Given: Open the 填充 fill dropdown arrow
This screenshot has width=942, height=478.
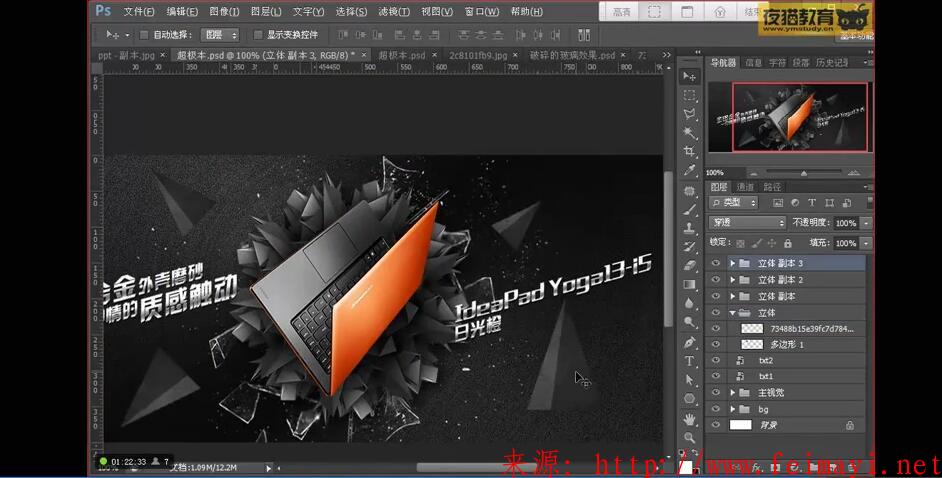Looking at the screenshot, I should point(866,243).
